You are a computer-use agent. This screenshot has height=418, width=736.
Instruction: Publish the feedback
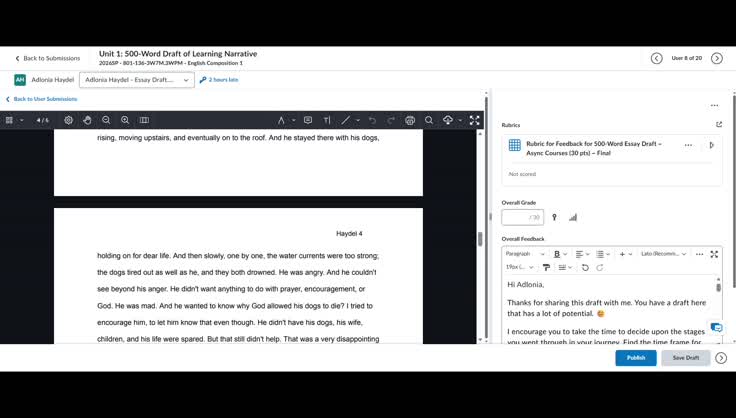[636, 357]
